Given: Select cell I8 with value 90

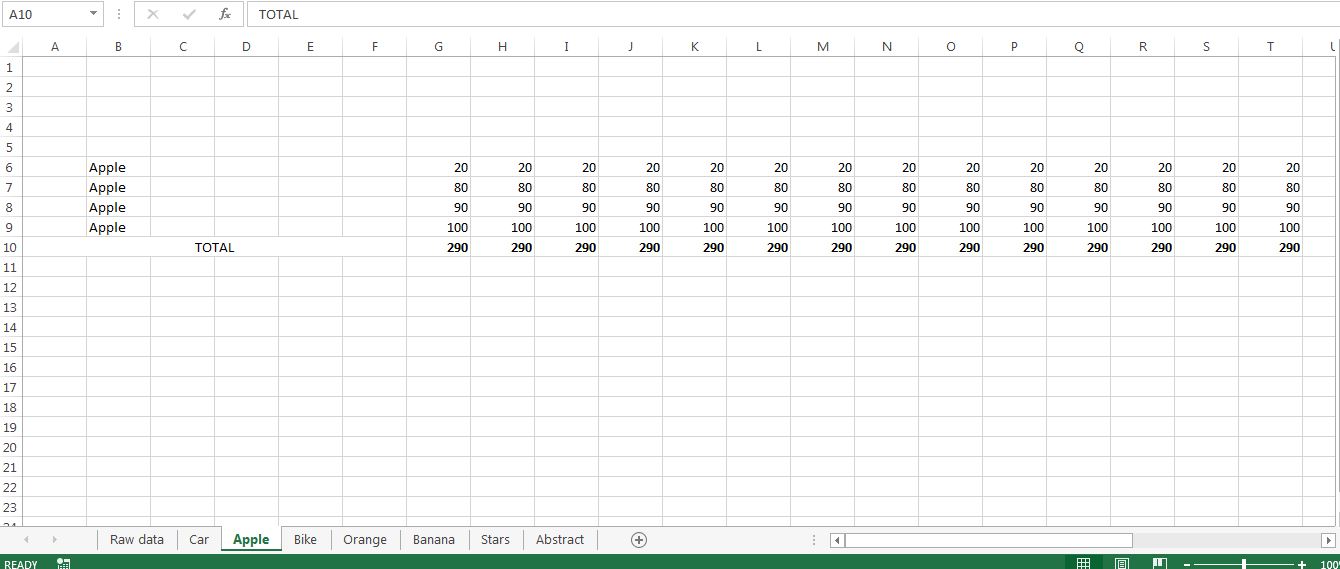Looking at the screenshot, I should click(x=566, y=207).
